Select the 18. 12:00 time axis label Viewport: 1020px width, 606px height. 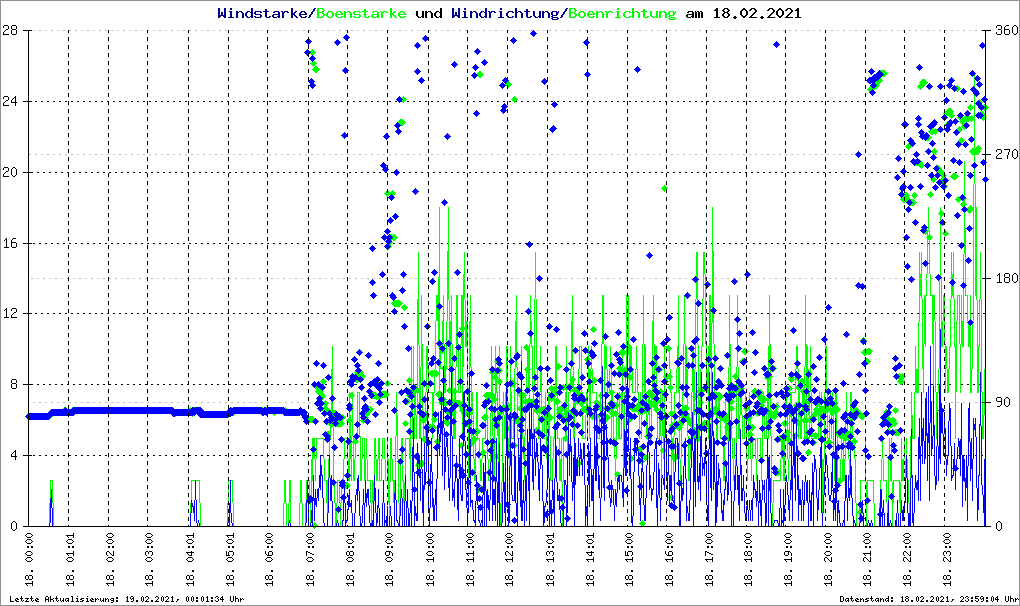point(509,561)
